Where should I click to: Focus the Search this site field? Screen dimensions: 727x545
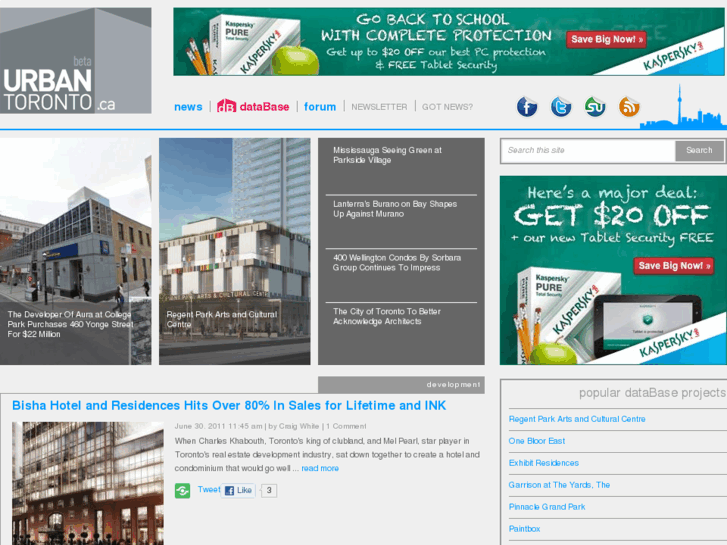point(588,150)
